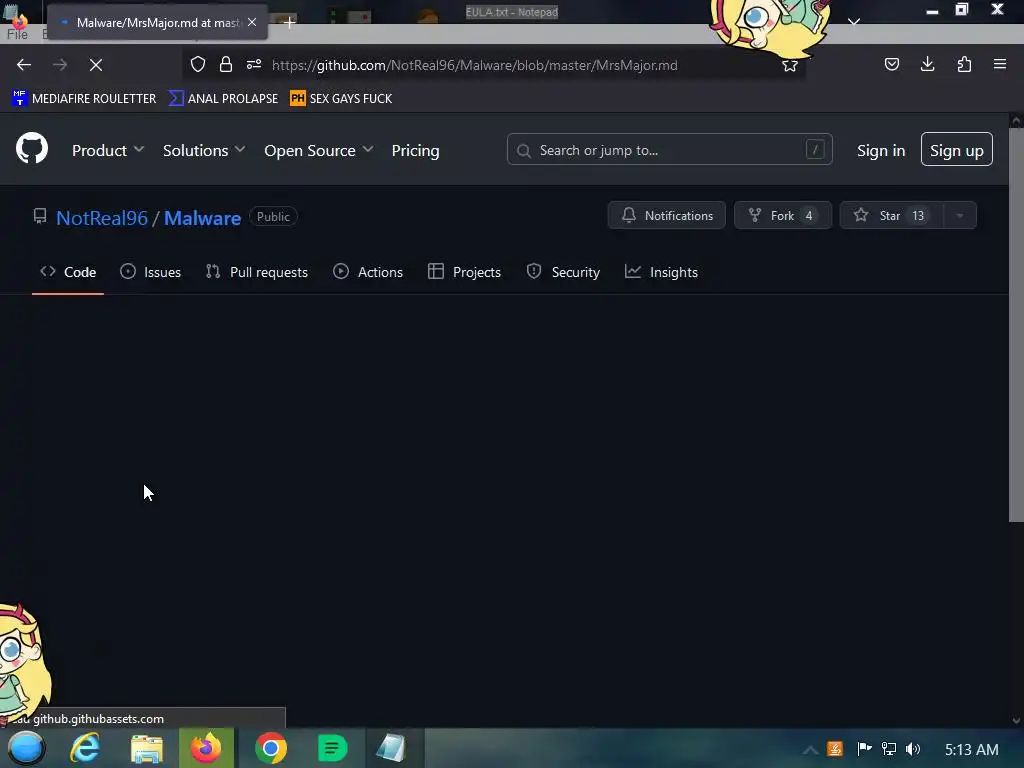Click Sign in link

pyautogui.click(x=881, y=150)
